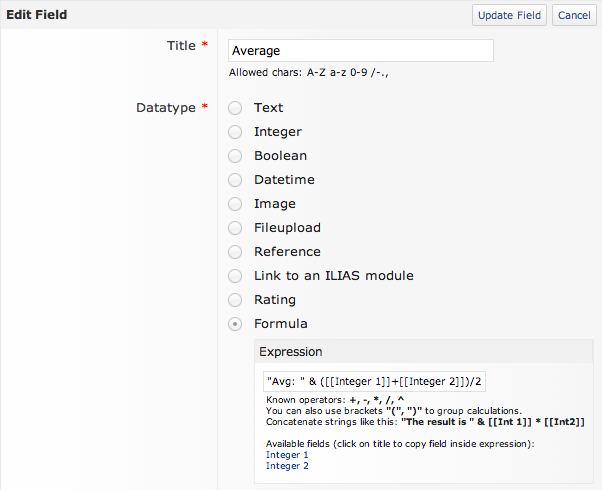Choose Link to an ILIAS module
This screenshot has height=490, width=602.
235,276
